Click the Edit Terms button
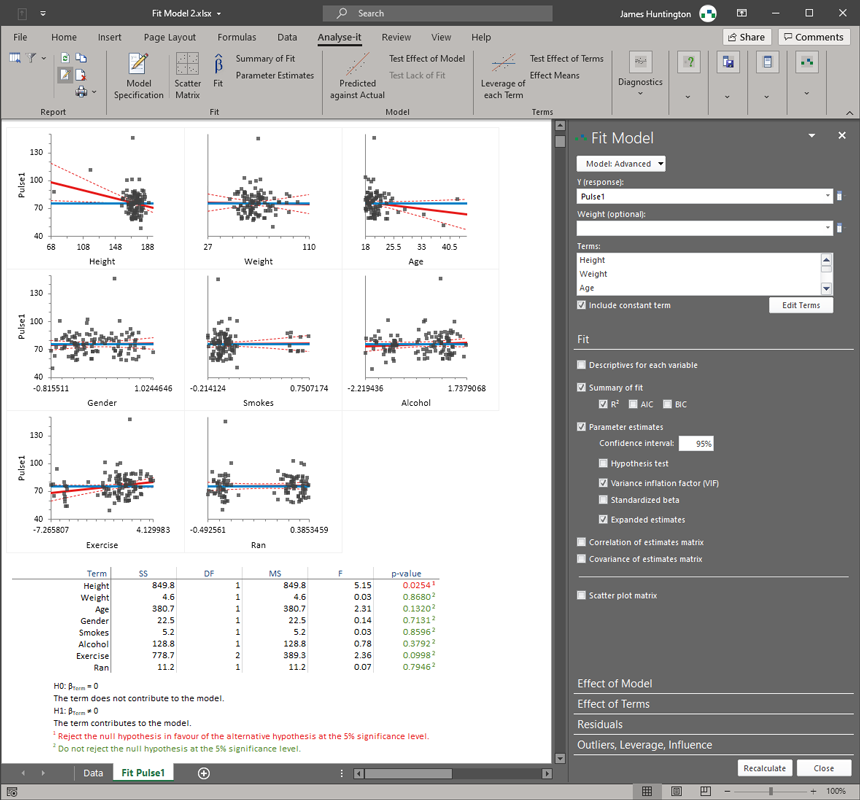 (x=800, y=305)
